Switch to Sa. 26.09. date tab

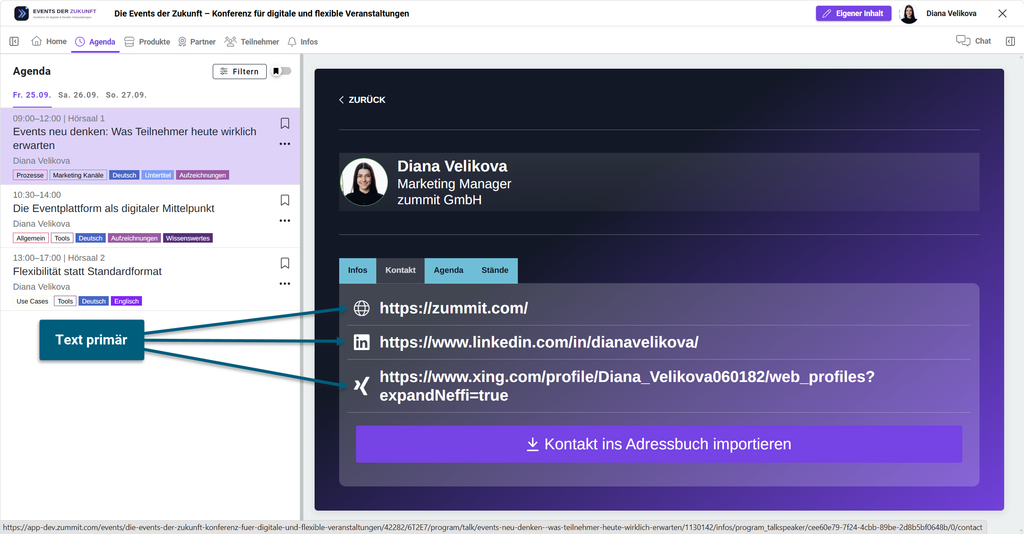point(78,95)
